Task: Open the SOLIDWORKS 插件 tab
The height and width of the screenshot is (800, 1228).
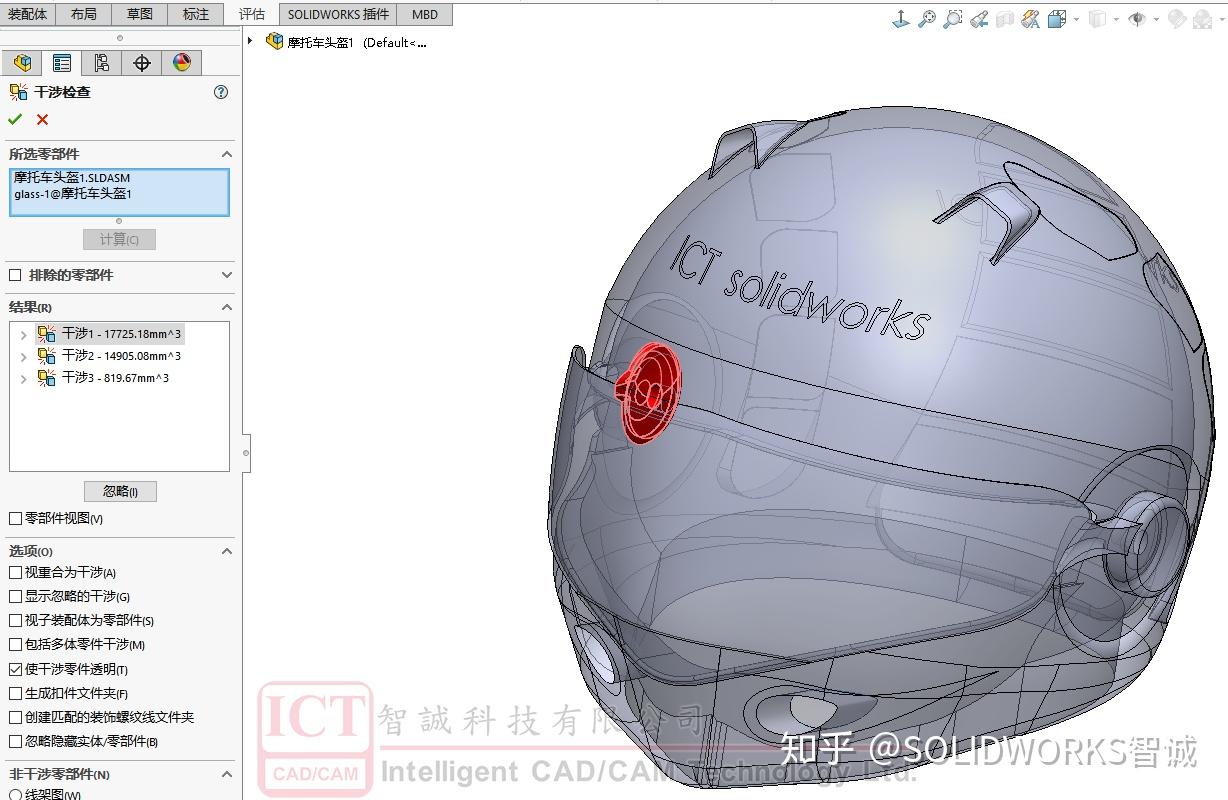Action: click(337, 14)
